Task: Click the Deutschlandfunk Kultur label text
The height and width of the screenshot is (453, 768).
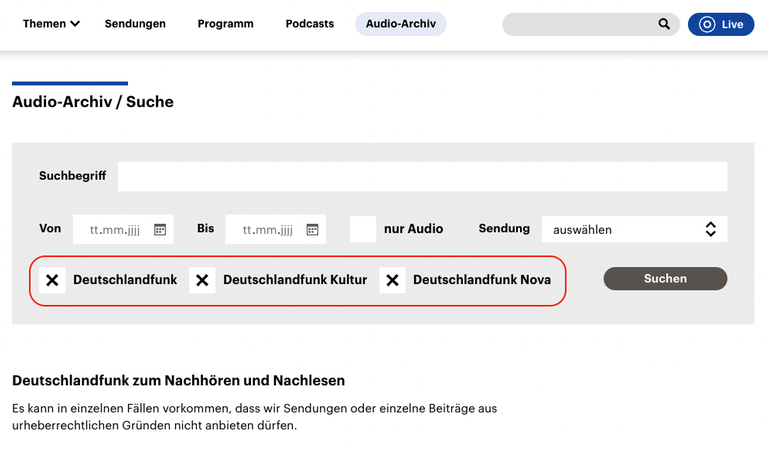Action: pyautogui.click(x=295, y=280)
